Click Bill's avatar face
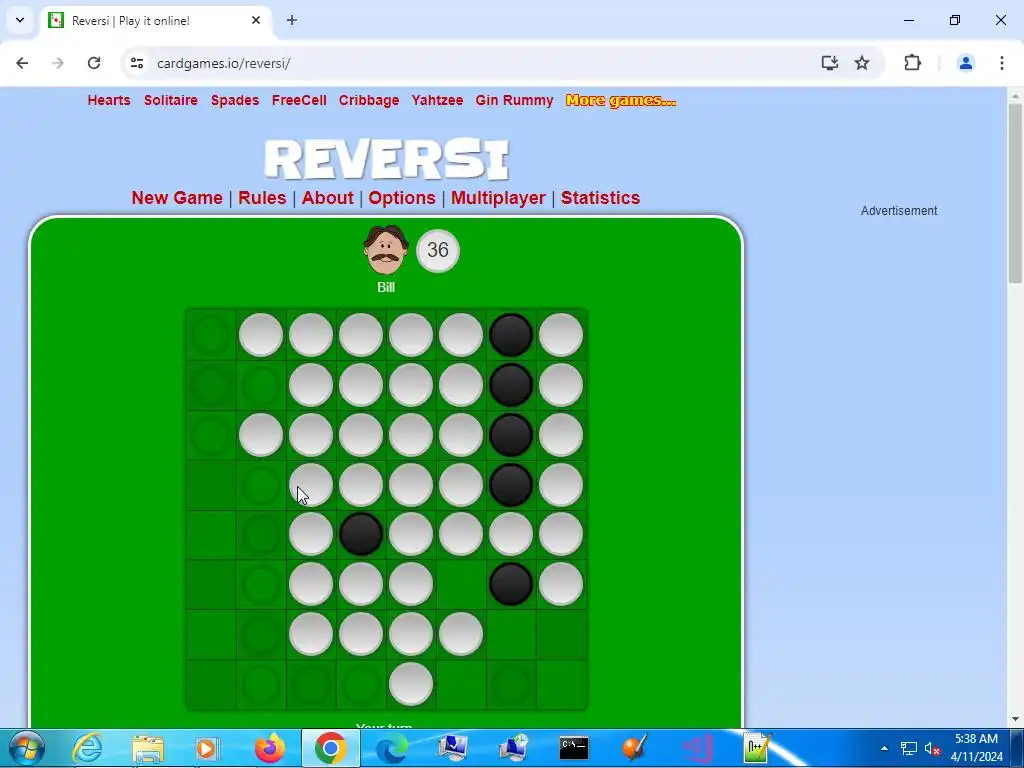Image resolution: width=1024 pixels, height=768 pixels. (x=385, y=250)
